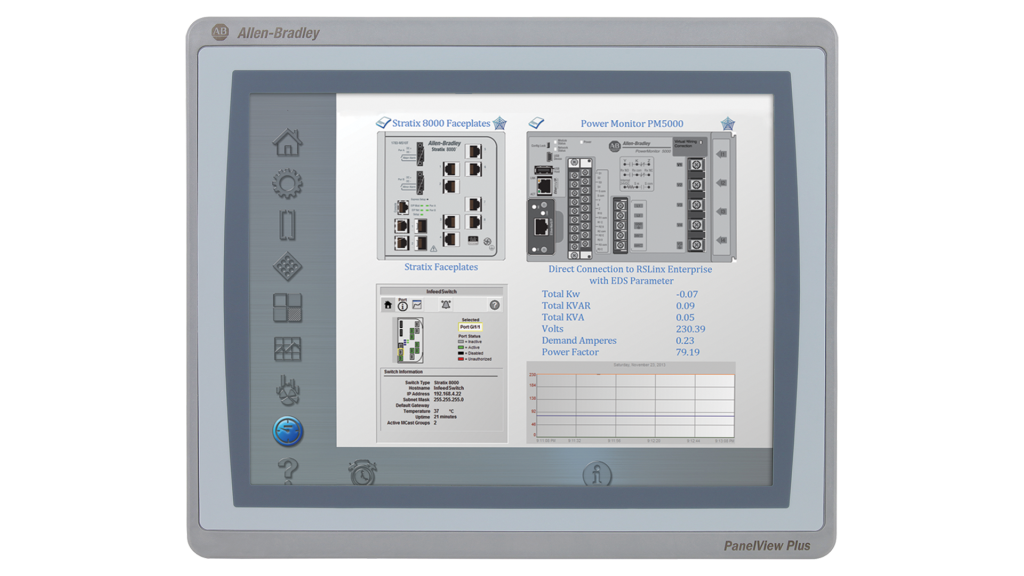Open the diamond keypad sidebar icon
This screenshot has height=576, width=1024.
point(287,266)
